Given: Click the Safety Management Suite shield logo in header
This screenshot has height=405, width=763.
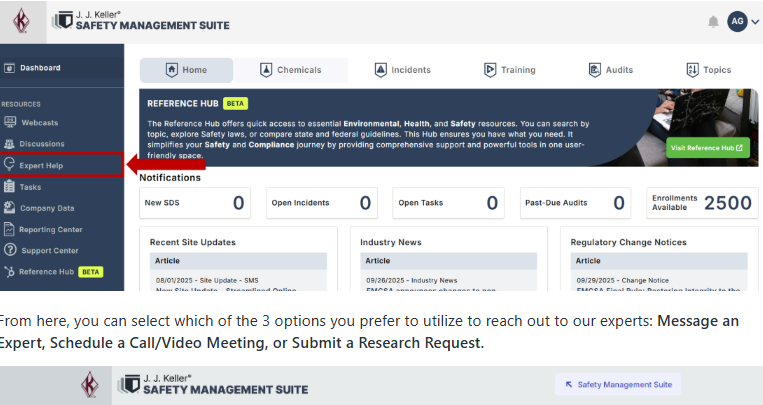Looking at the screenshot, I should click(x=63, y=20).
